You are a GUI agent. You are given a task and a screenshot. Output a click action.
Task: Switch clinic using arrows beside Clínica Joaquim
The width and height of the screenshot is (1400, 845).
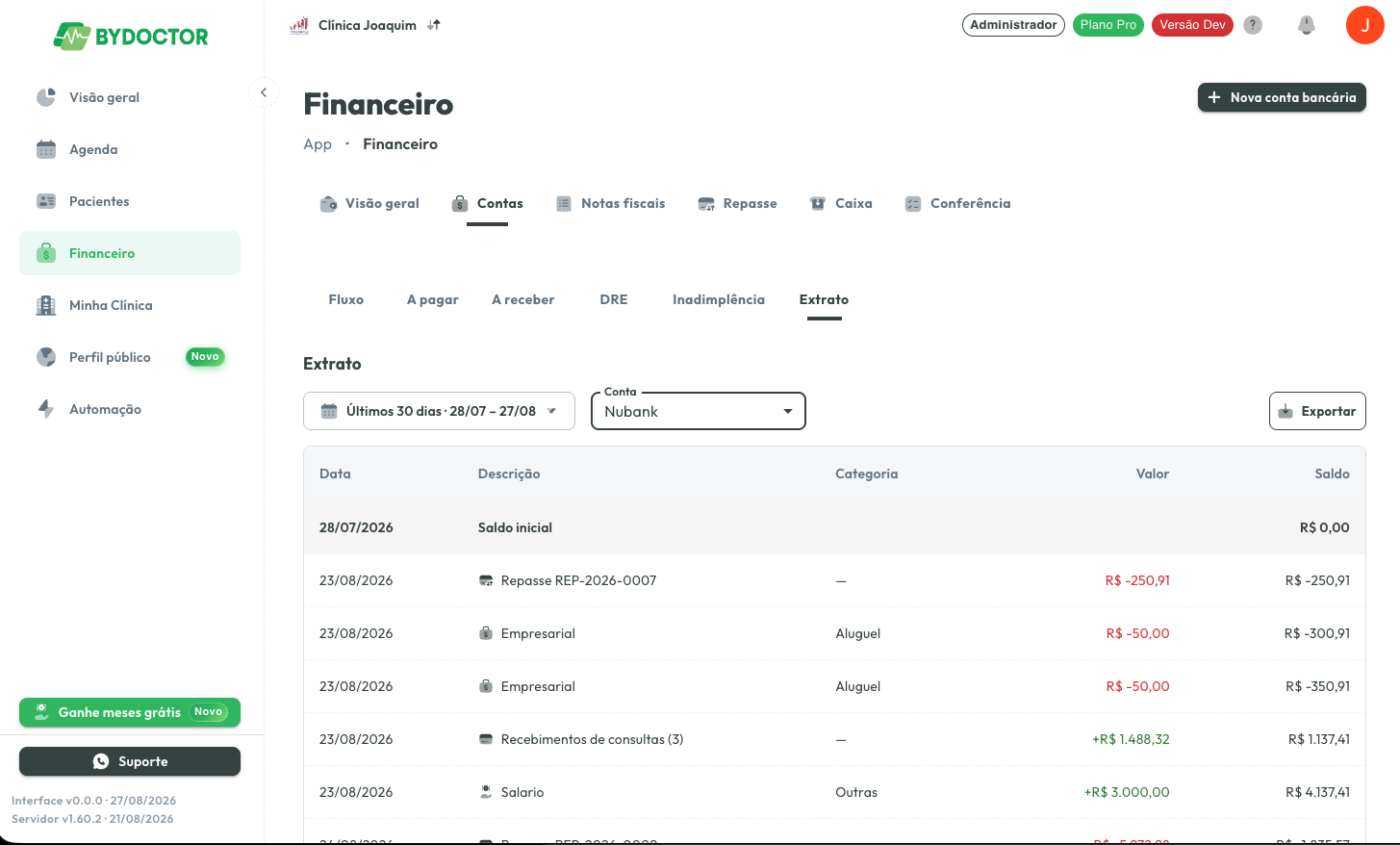click(x=434, y=25)
